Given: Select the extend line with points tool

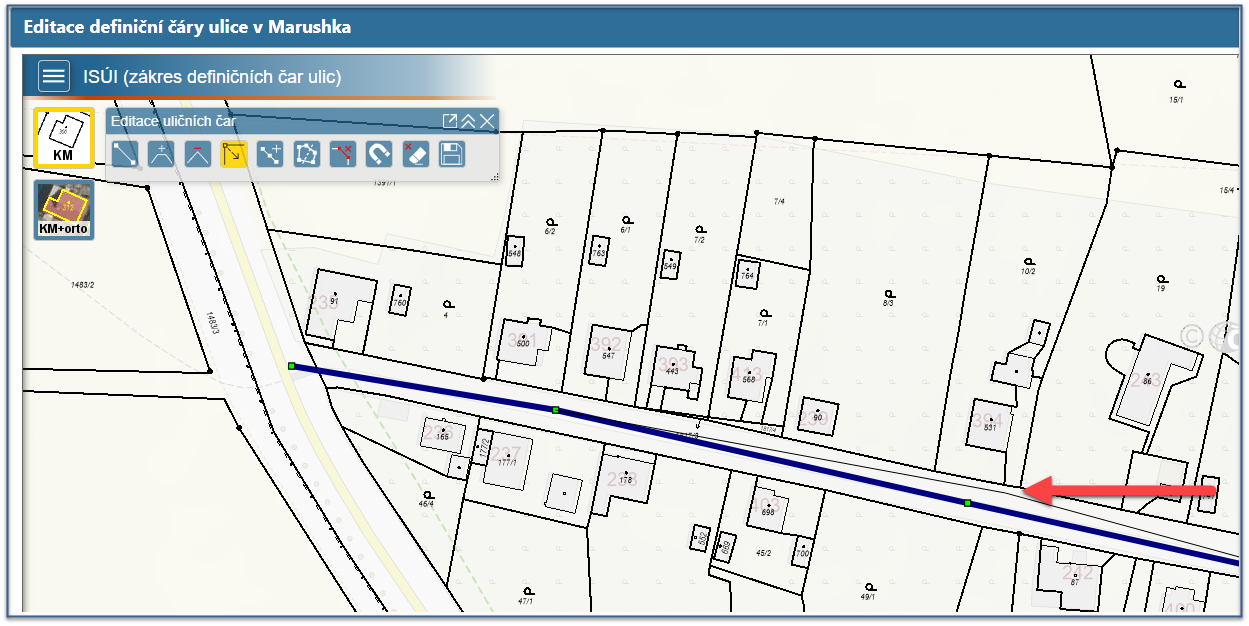Looking at the screenshot, I should coord(270,154).
